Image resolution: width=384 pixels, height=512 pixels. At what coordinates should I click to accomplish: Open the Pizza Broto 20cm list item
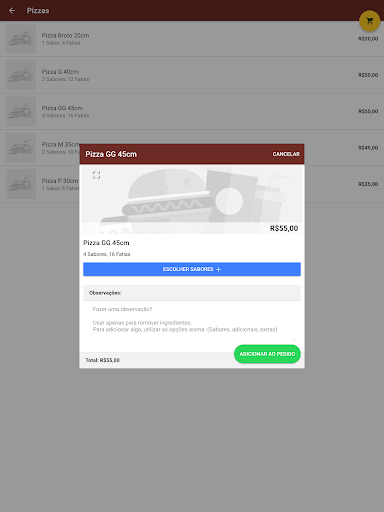pyautogui.click(x=192, y=39)
